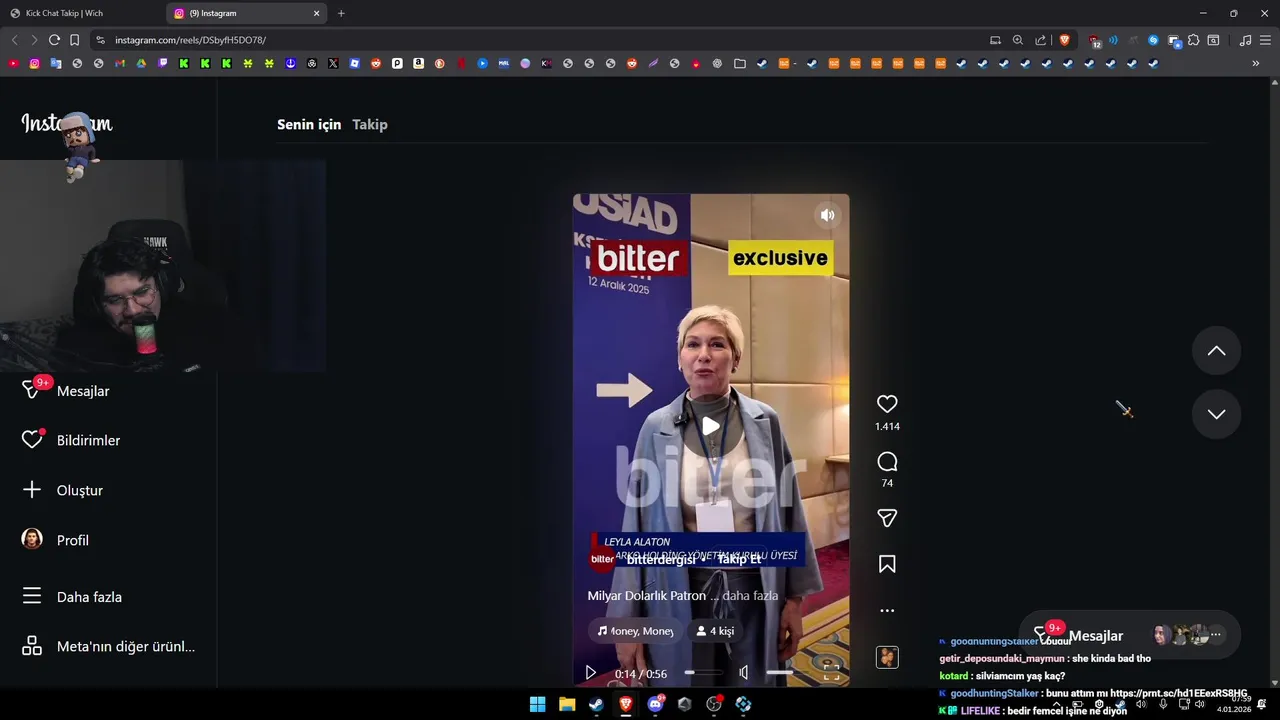This screenshot has width=1280, height=720.
Task: Open the Amazon bookmark
Action: [x=418, y=63]
